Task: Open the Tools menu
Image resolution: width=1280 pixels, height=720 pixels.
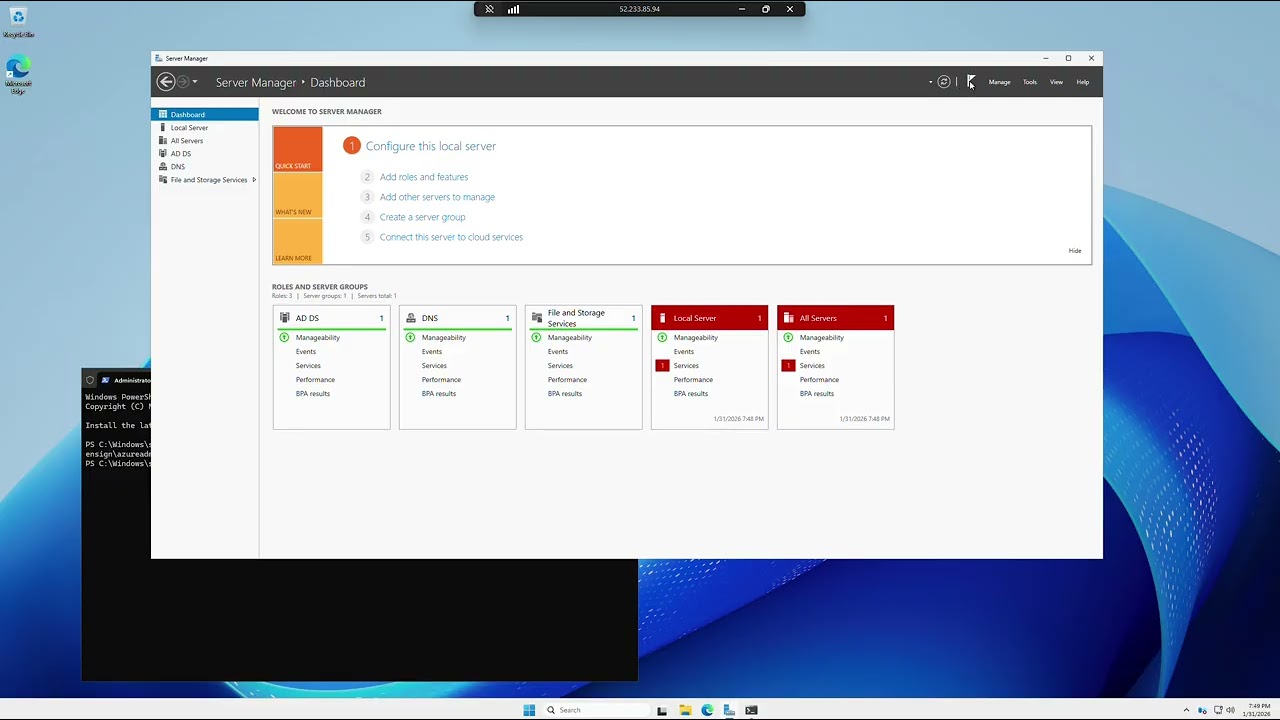Action: (1029, 82)
